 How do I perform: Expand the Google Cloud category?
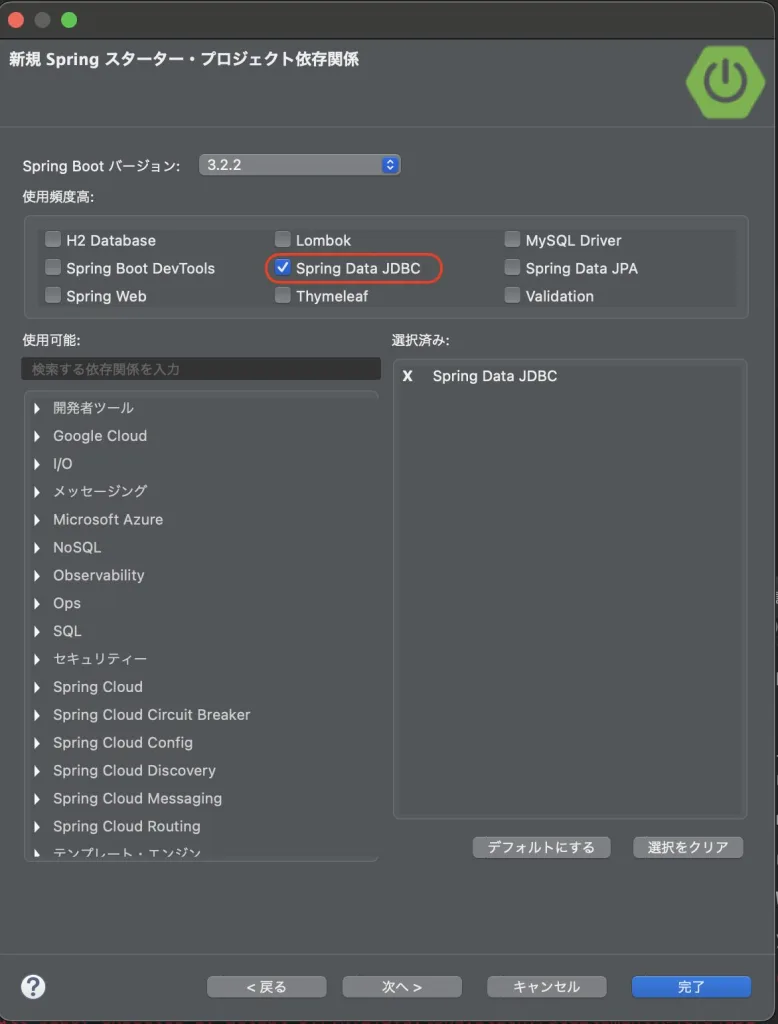[x=37, y=436]
